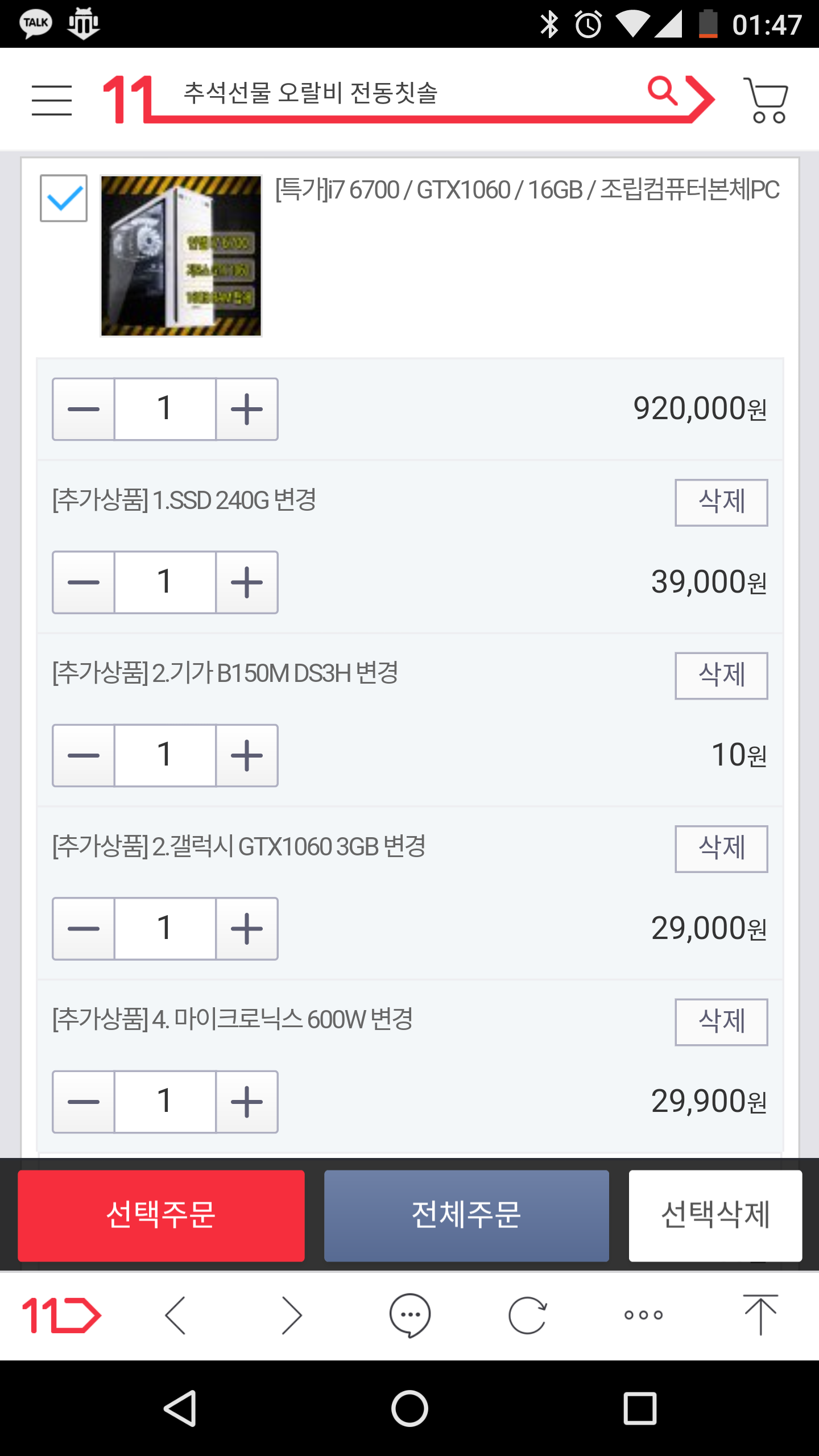Increase quantity of the 920,000원 PC
819x1456 pixels.
[247, 409]
